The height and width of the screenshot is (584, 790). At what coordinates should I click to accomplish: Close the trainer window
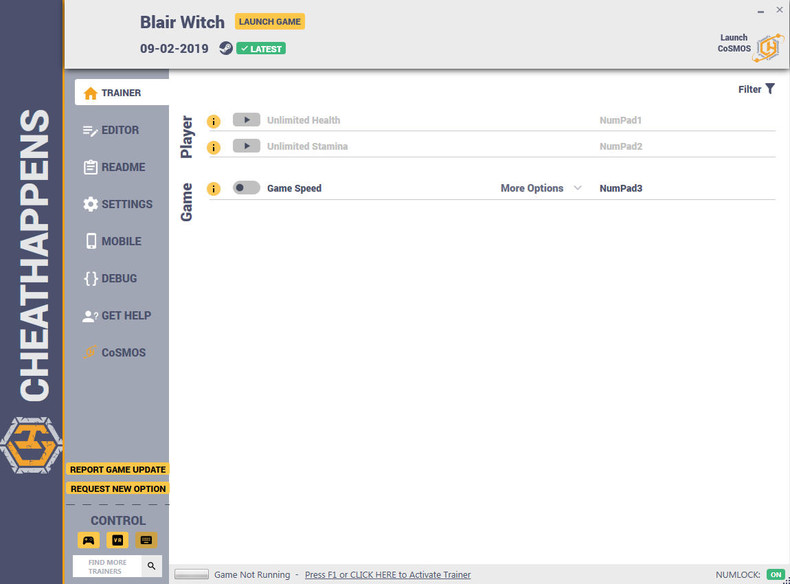point(779,10)
